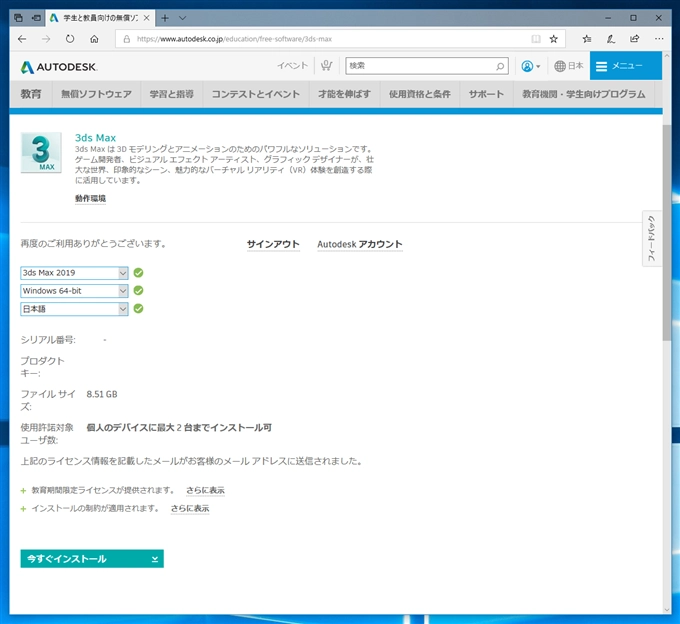
Task: Open the 才能を伸ばす menu
Action: click(x=344, y=94)
